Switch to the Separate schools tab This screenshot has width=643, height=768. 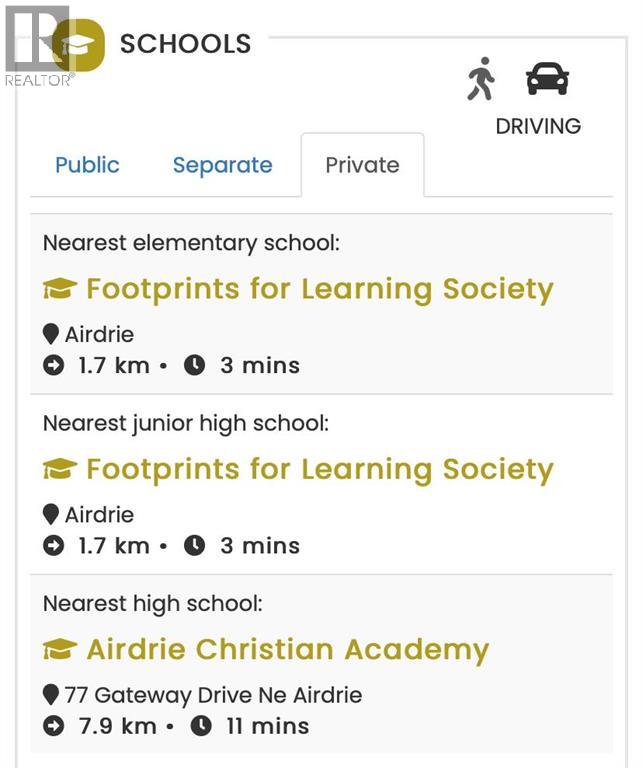click(222, 165)
